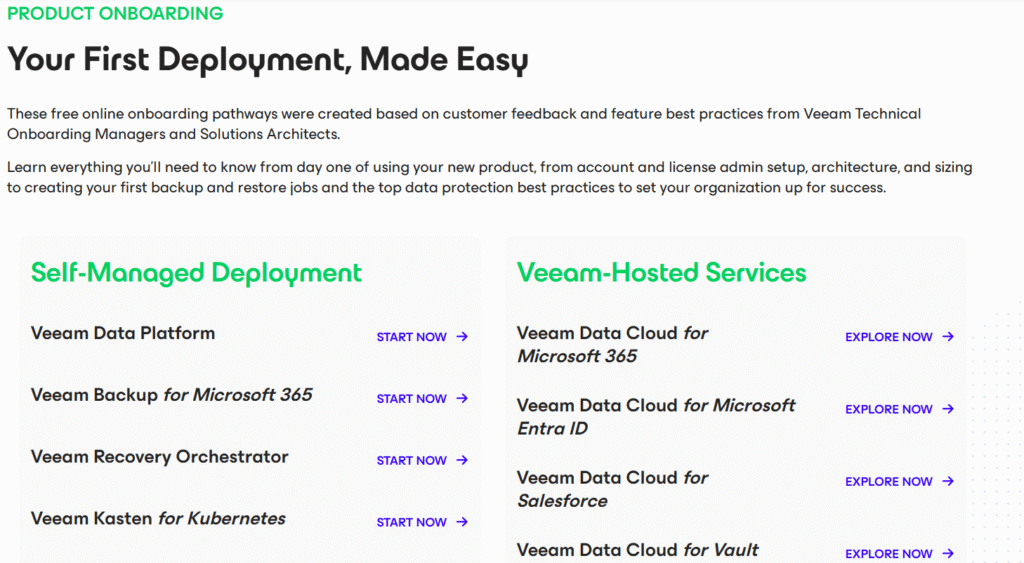
Task: Click the Self-Managed Deployment heading
Action: 196,273
